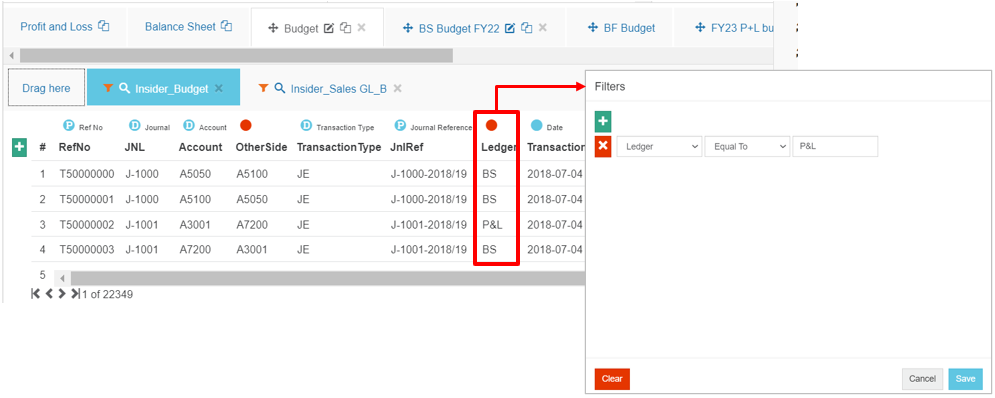Close the Insider_Sales GL_B dataset tab
995x398 pixels.
pyautogui.click(x=397, y=88)
